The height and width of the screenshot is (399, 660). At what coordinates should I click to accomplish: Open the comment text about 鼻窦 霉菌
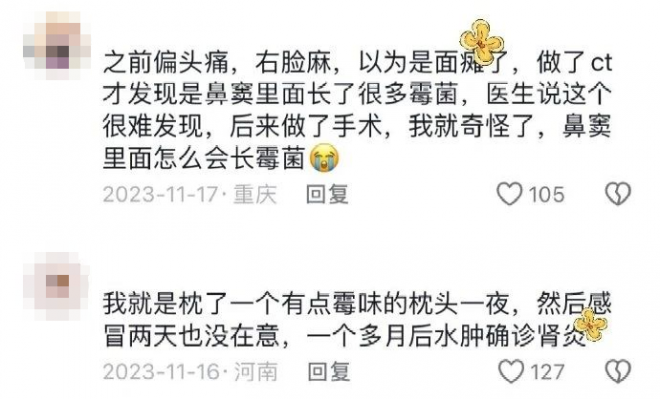click(357, 110)
